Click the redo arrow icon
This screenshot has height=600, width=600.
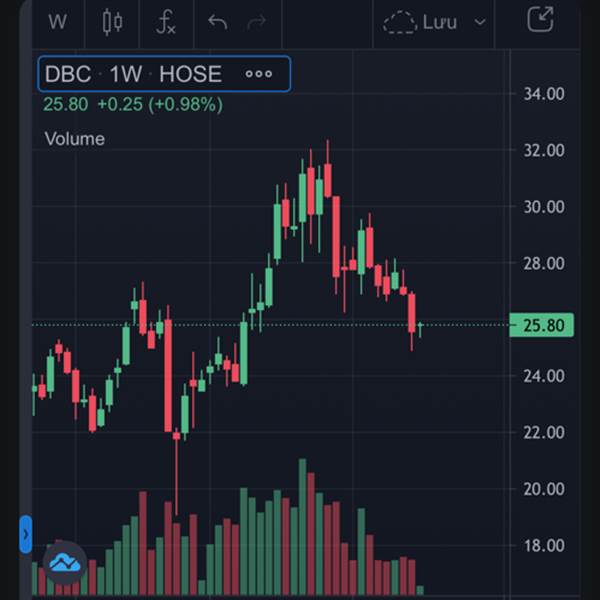click(256, 22)
